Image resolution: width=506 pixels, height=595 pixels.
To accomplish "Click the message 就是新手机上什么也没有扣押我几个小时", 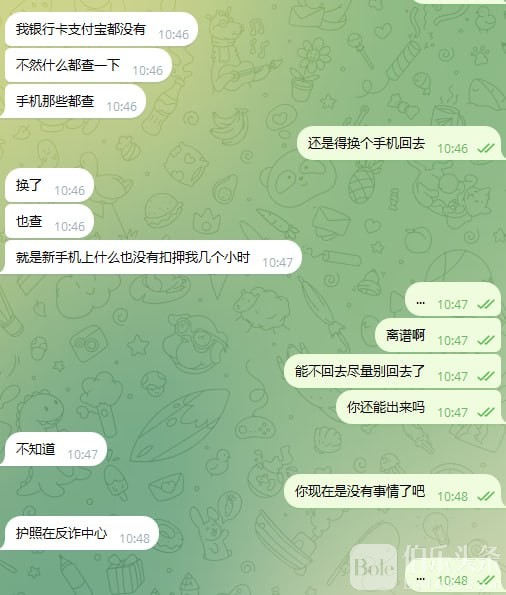I will (151, 257).
